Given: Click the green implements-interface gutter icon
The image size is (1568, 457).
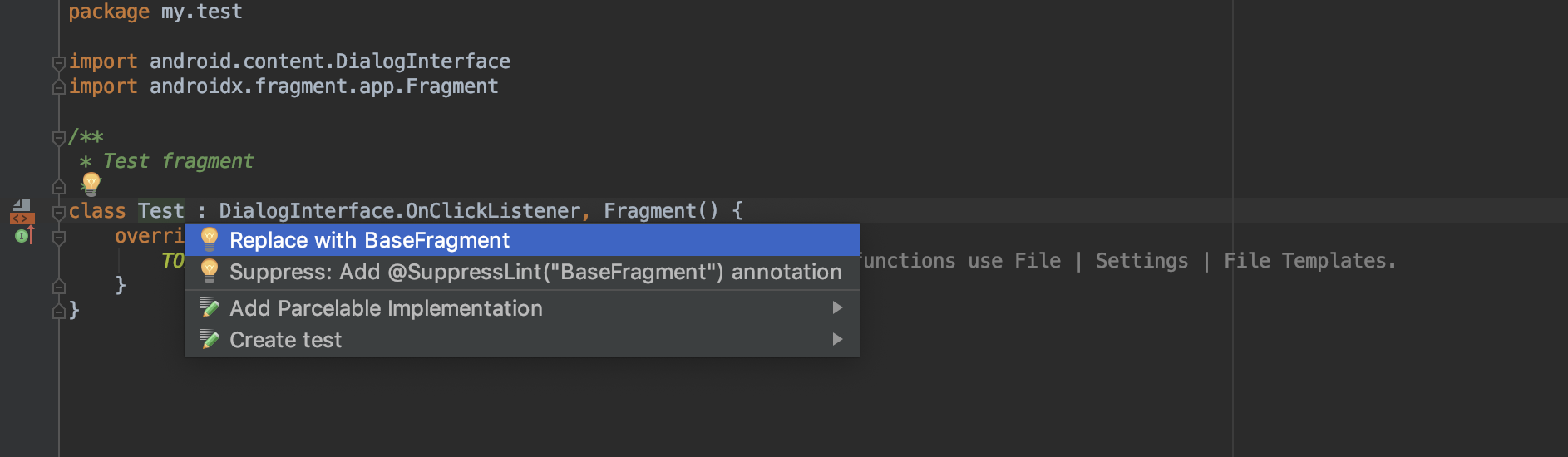Looking at the screenshot, I should pos(23,236).
